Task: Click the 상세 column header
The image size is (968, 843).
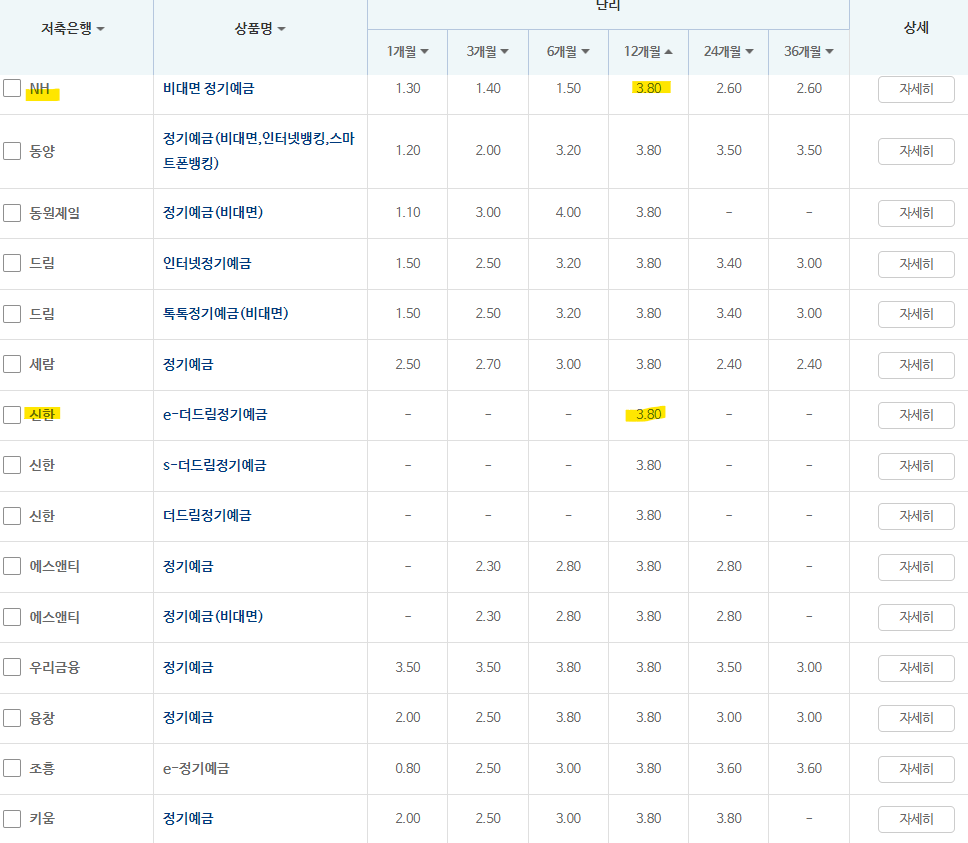Action: pyautogui.click(x=916, y=28)
